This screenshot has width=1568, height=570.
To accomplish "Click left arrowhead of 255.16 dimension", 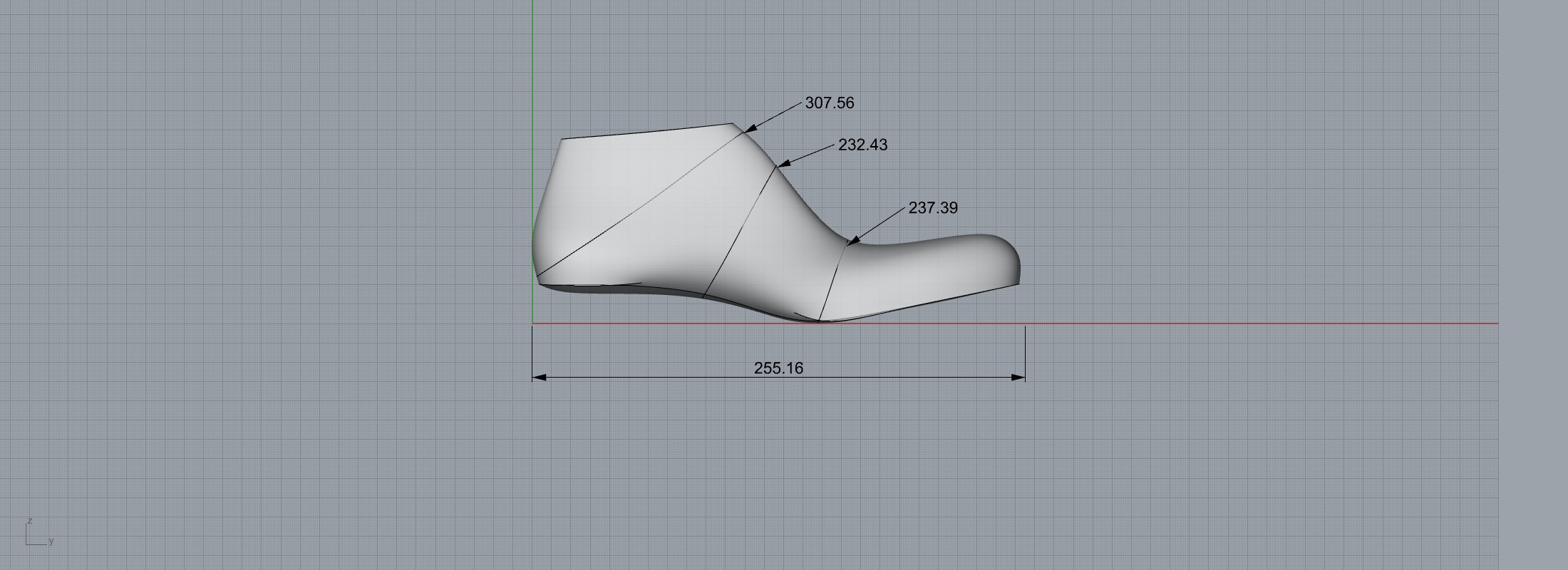I will pos(539,377).
